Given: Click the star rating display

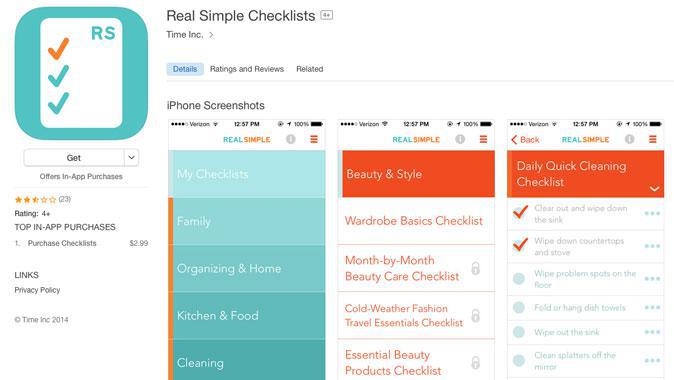Looking at the screenshot, I should pyautogui.click(x=36, y=199).
